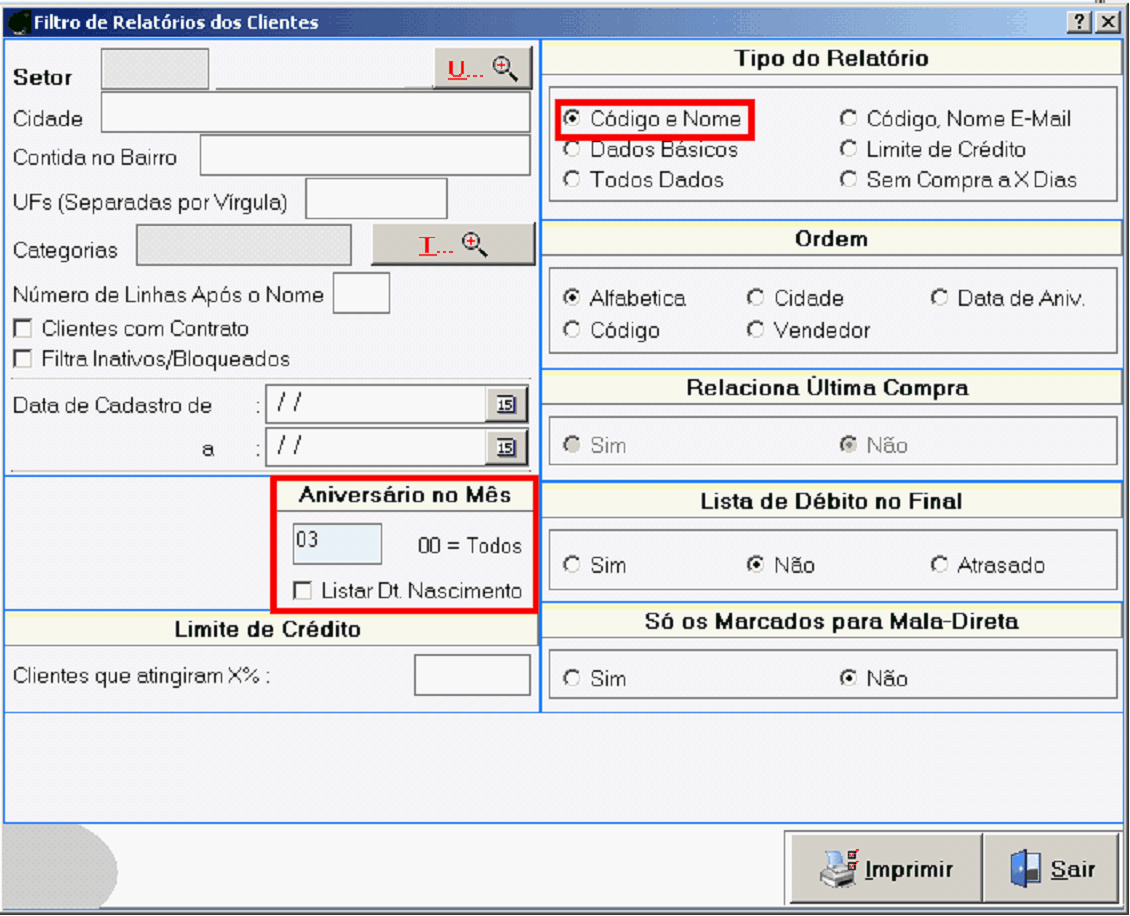Image resolution: width=1130 pixels, height=916 pixels.
Task: Toggle Filtra Inativos/Bloqueados checkbox
Action: coord(21,359)
